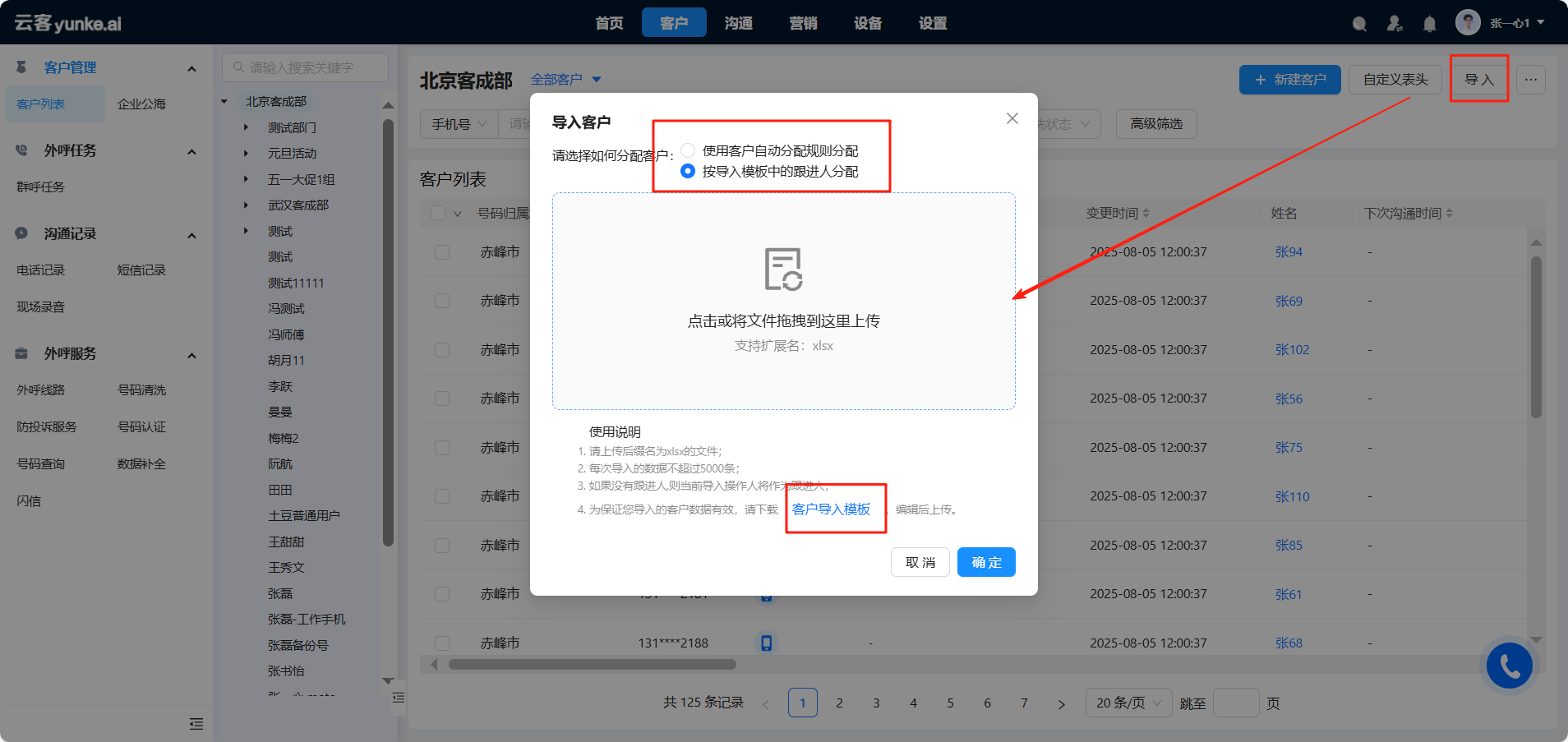Open the 设备 top navigation tab
Image resolution: width=1568 pixels, height=742 pixels.
tap(868, 23)
